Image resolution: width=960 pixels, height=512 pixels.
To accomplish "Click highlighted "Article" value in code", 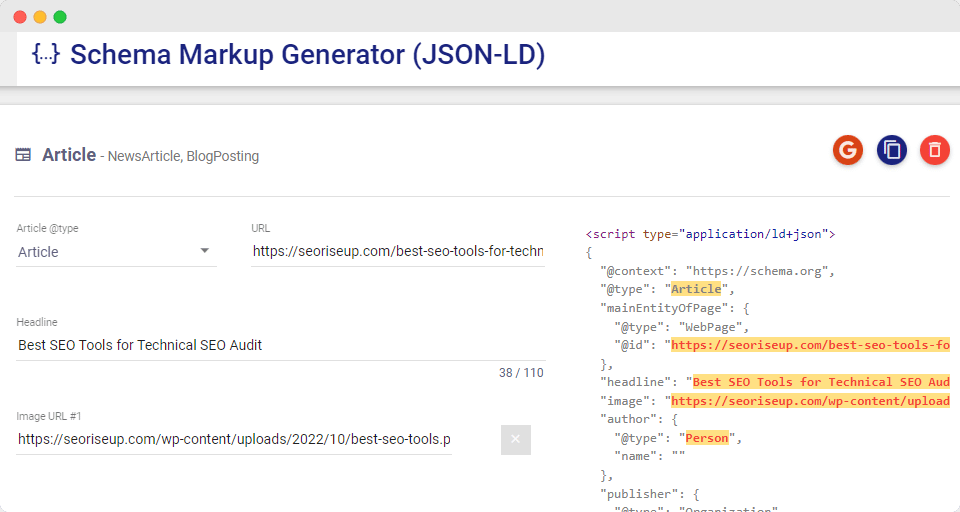I will 696,289.
